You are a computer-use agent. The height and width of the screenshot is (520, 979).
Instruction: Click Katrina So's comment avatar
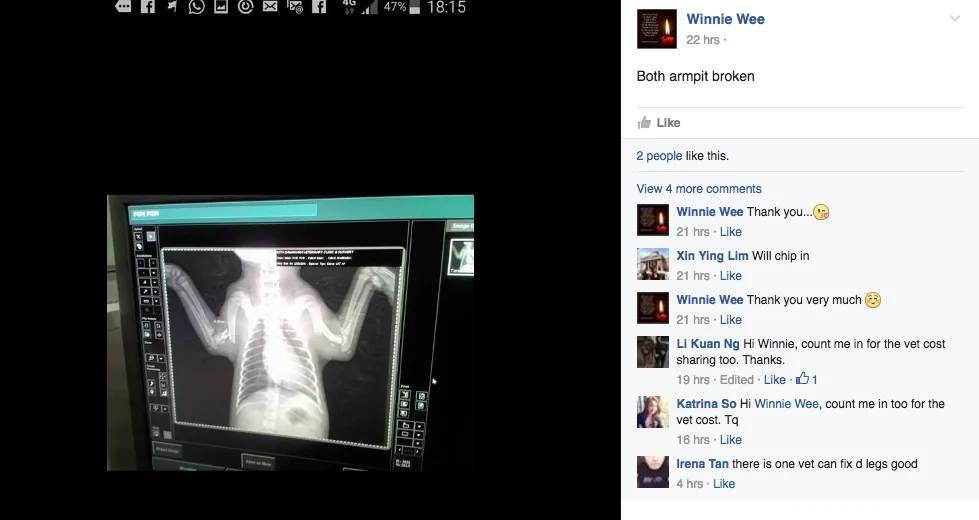pyautogui.click(x=652, y=412)
